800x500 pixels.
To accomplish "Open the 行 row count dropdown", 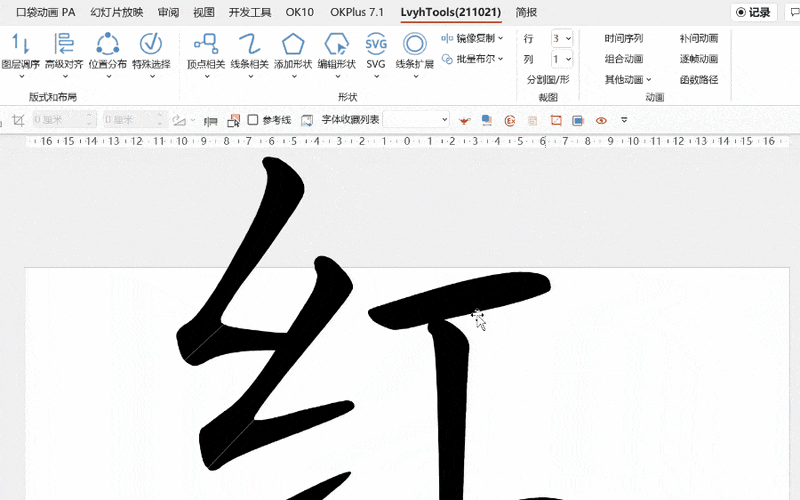I will point(561,38).
